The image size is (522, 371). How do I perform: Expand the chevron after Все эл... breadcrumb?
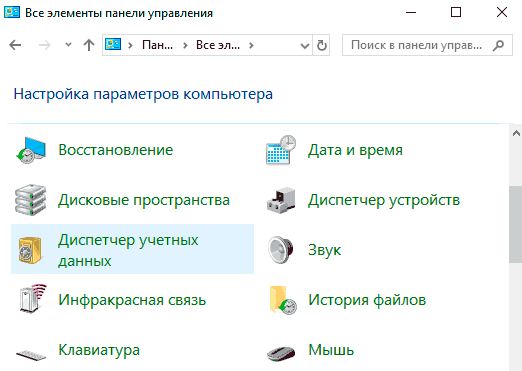(251, 45)
